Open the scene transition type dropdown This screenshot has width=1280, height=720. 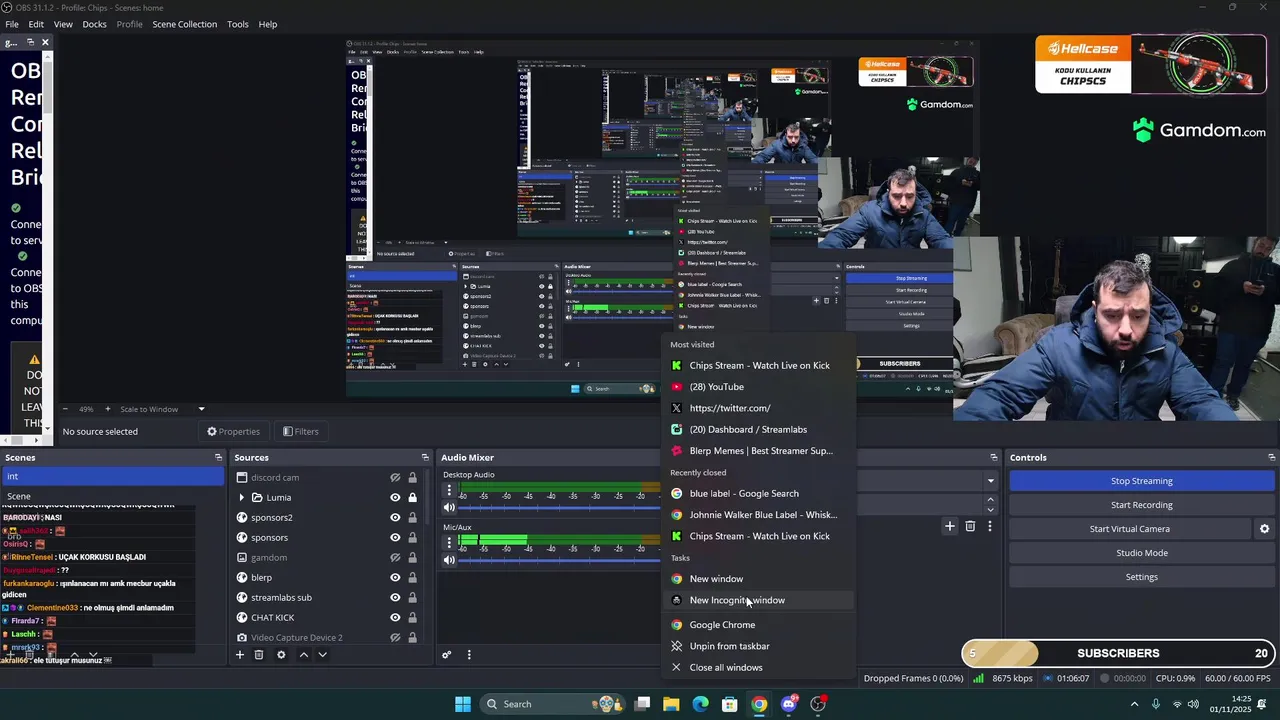click(991, 481)
